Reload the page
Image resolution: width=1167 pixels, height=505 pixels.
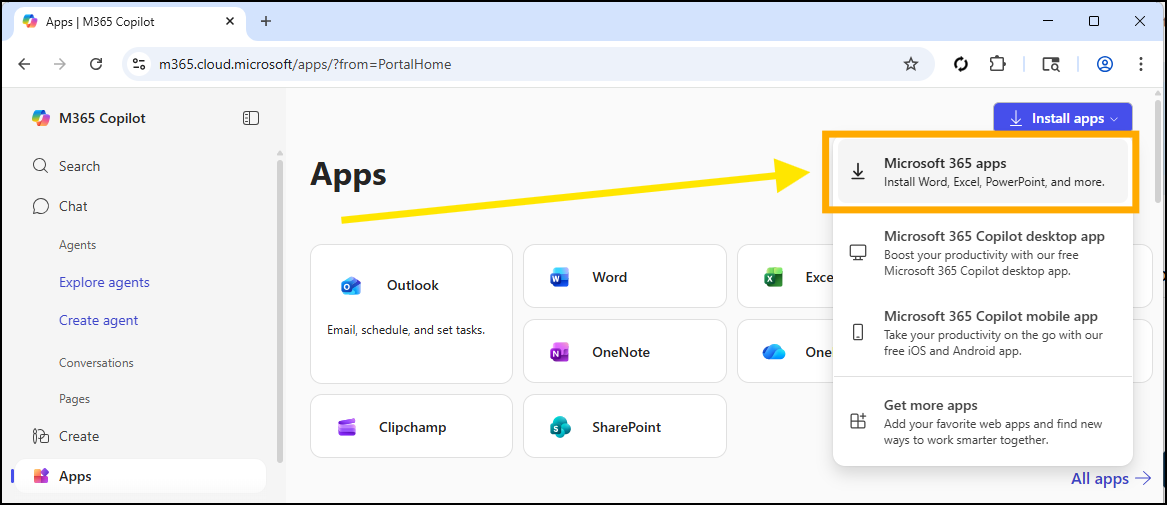tap(96, 64)
